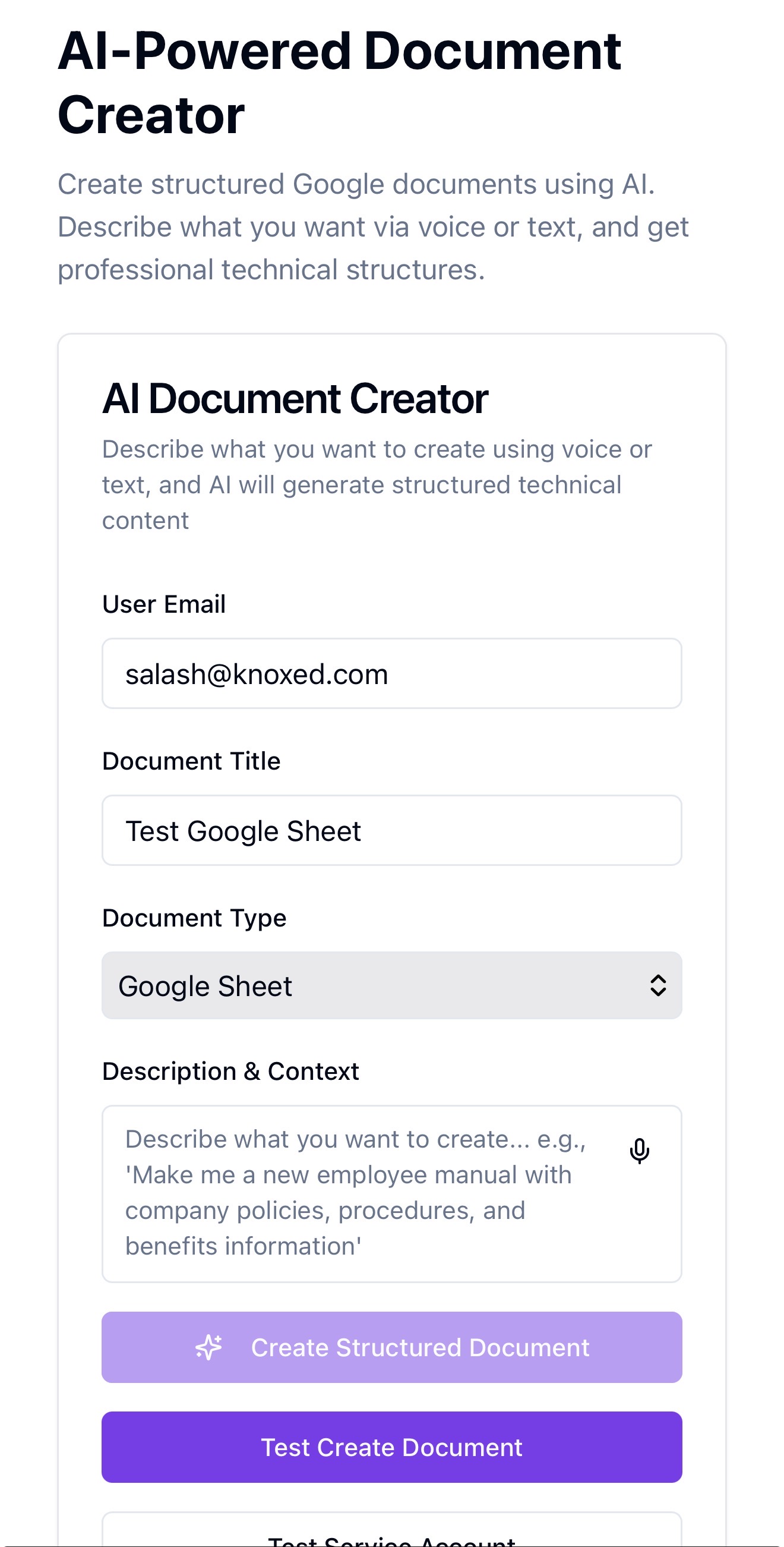Click the card subtitle about structured technical content
Image resolution: width=784 pixels, height=1547 pixels.
point(377,484)
